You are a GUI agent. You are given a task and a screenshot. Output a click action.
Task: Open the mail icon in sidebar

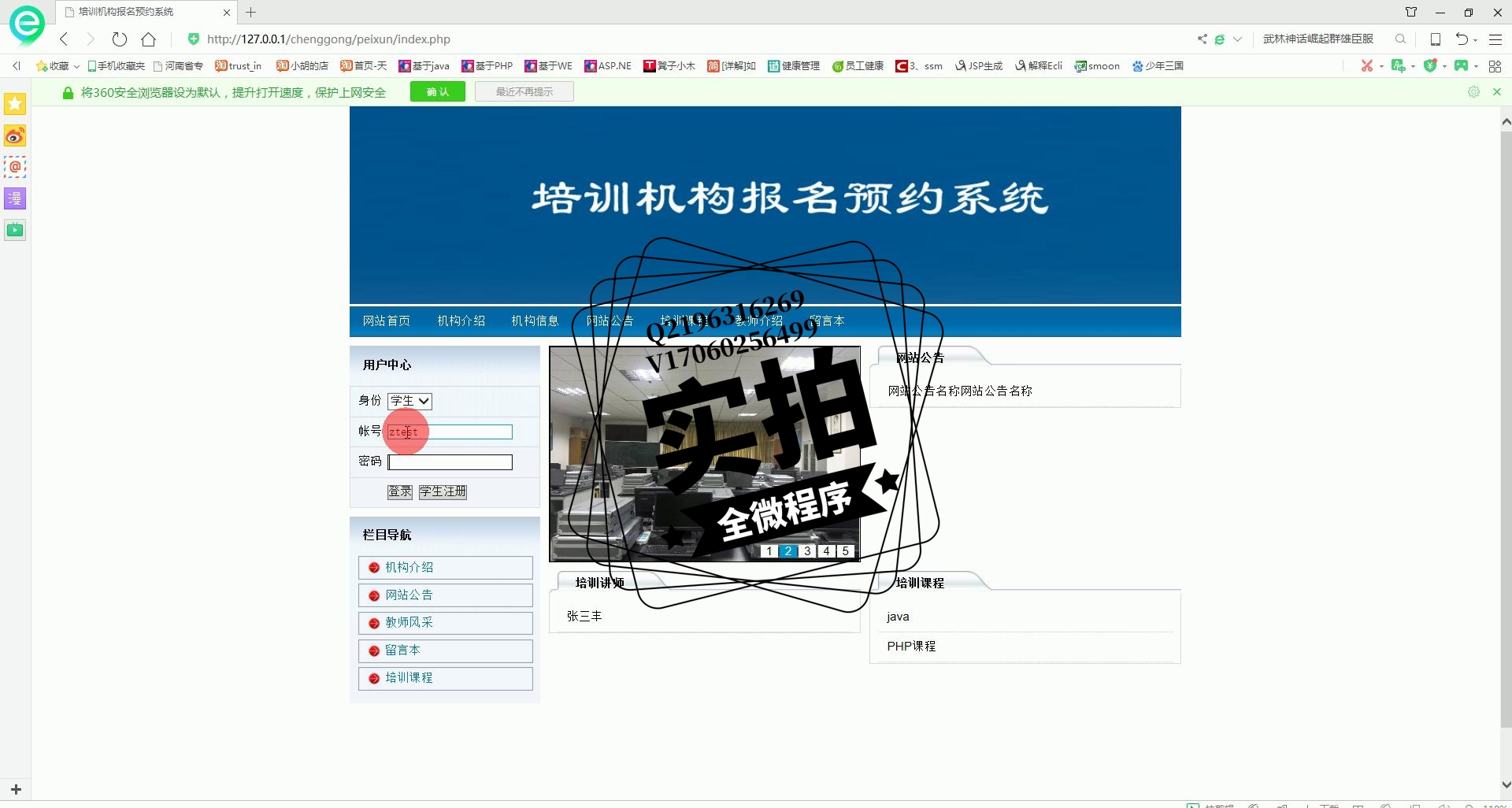tap(15, 167)
